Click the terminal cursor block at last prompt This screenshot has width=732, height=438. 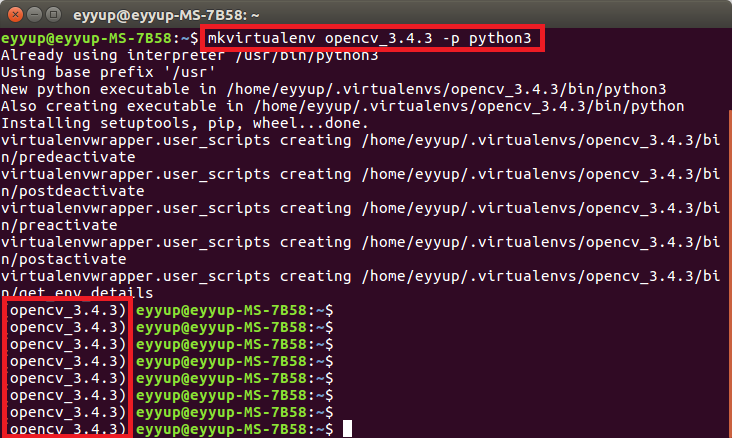click(347, 429)
